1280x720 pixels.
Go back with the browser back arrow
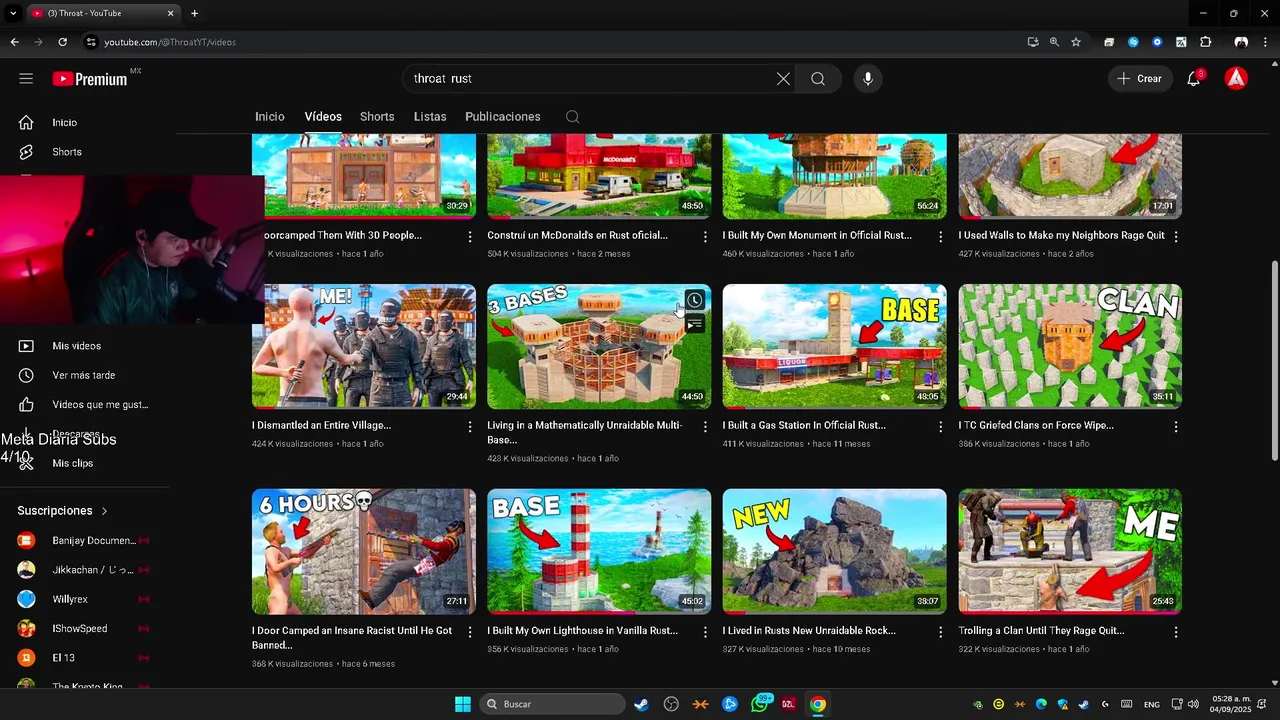[x=14, y=42]
